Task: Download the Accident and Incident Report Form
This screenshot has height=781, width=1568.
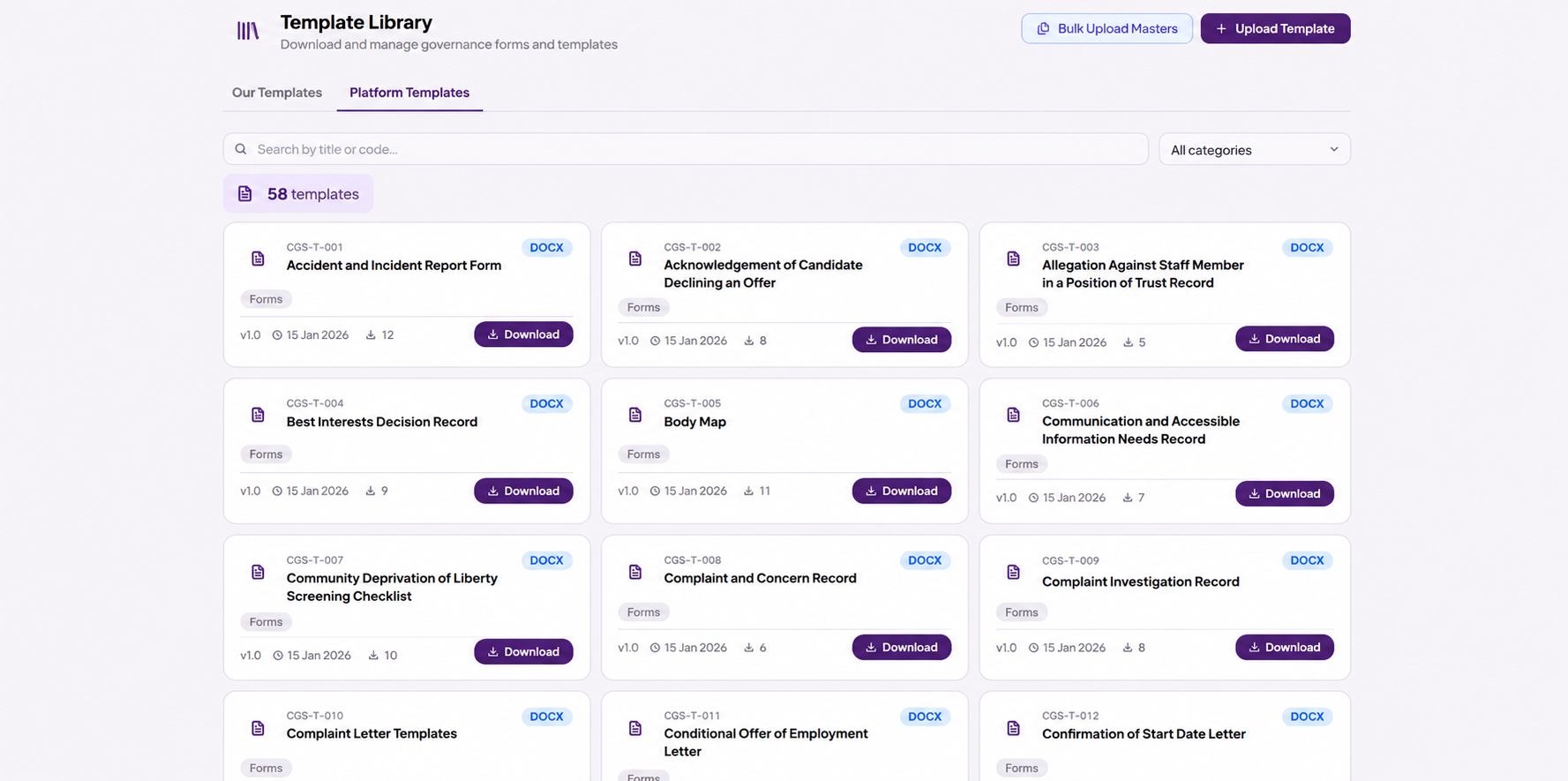Action: tap(523, 334)
